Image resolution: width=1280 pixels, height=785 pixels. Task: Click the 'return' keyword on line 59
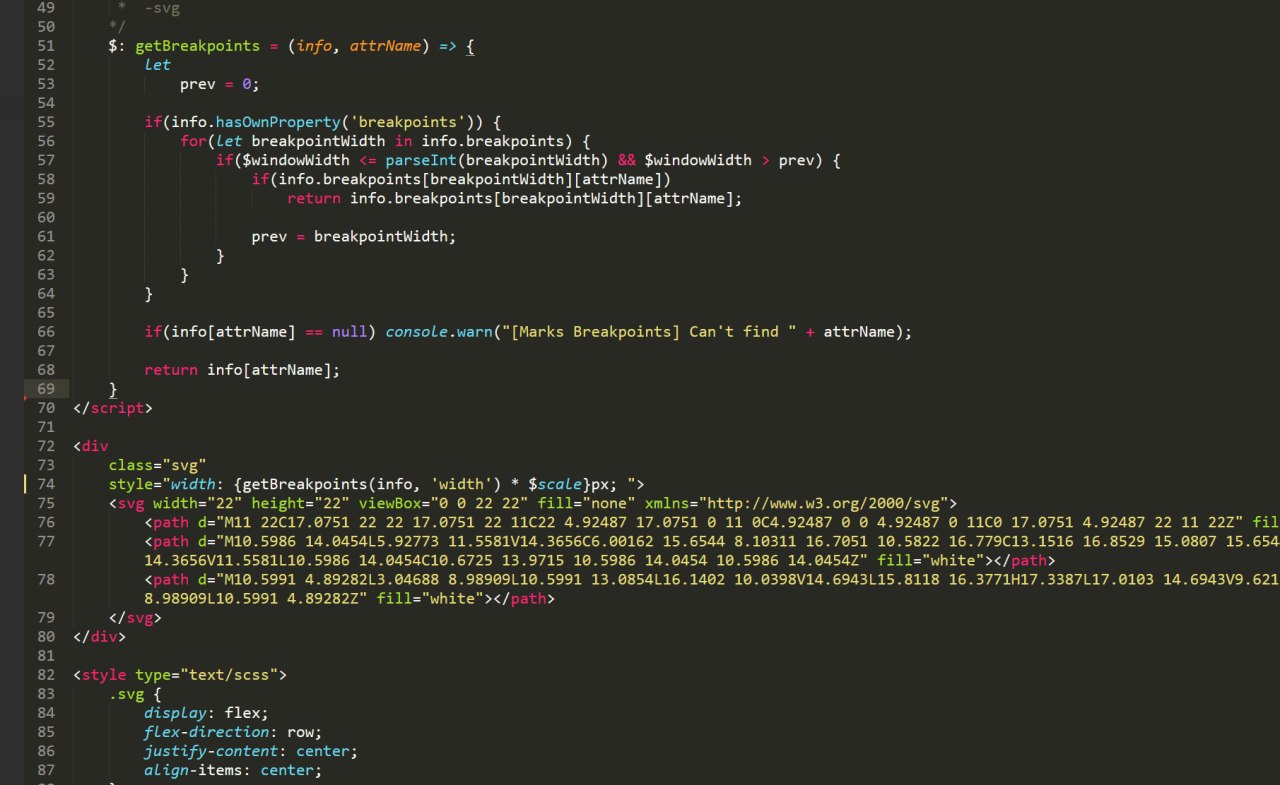click(x=314, y=198)
